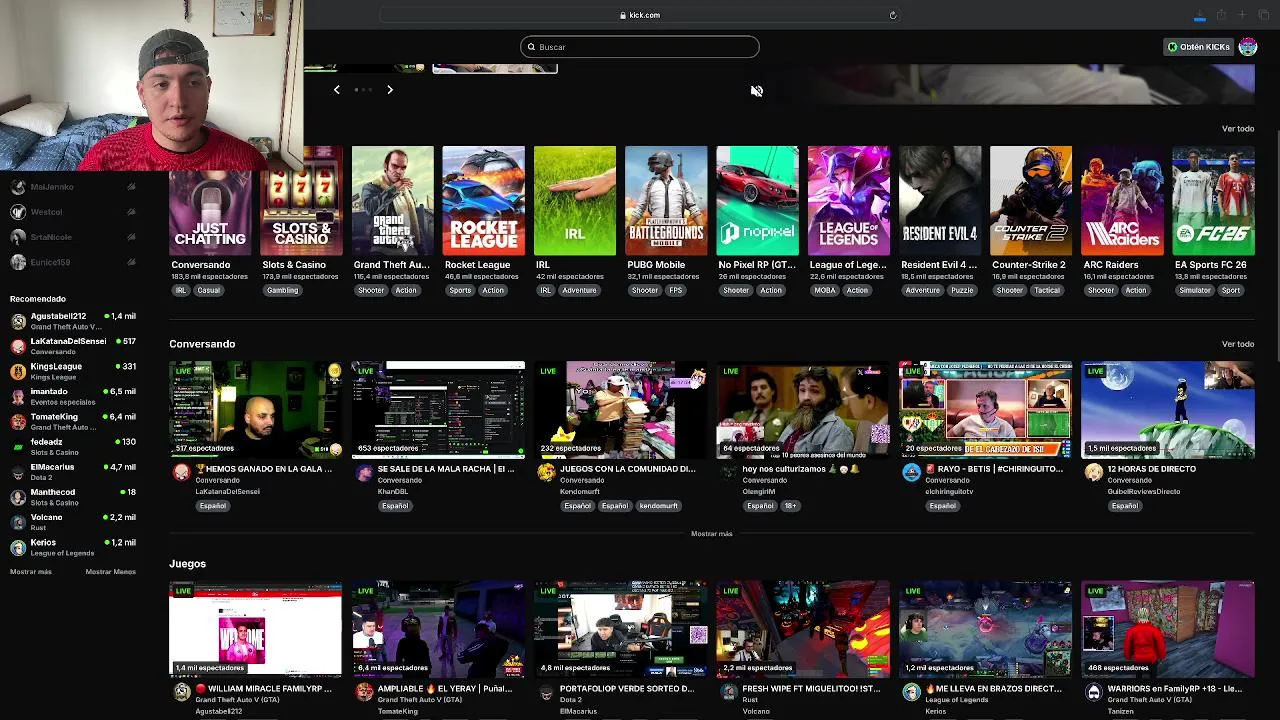This screenshot has height=720, width=1280.
Task: Click the Puzzle tag under Resident Evil 4
Action: pos(962,291)
